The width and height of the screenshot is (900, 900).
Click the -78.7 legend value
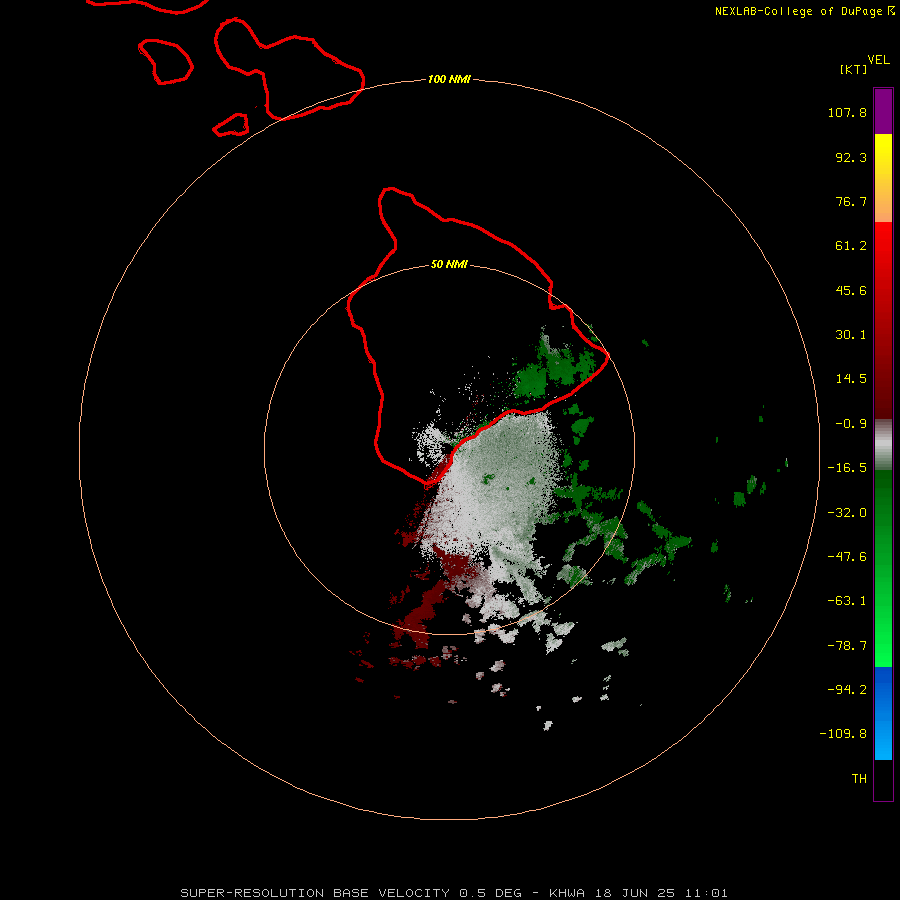coord(847,646)
